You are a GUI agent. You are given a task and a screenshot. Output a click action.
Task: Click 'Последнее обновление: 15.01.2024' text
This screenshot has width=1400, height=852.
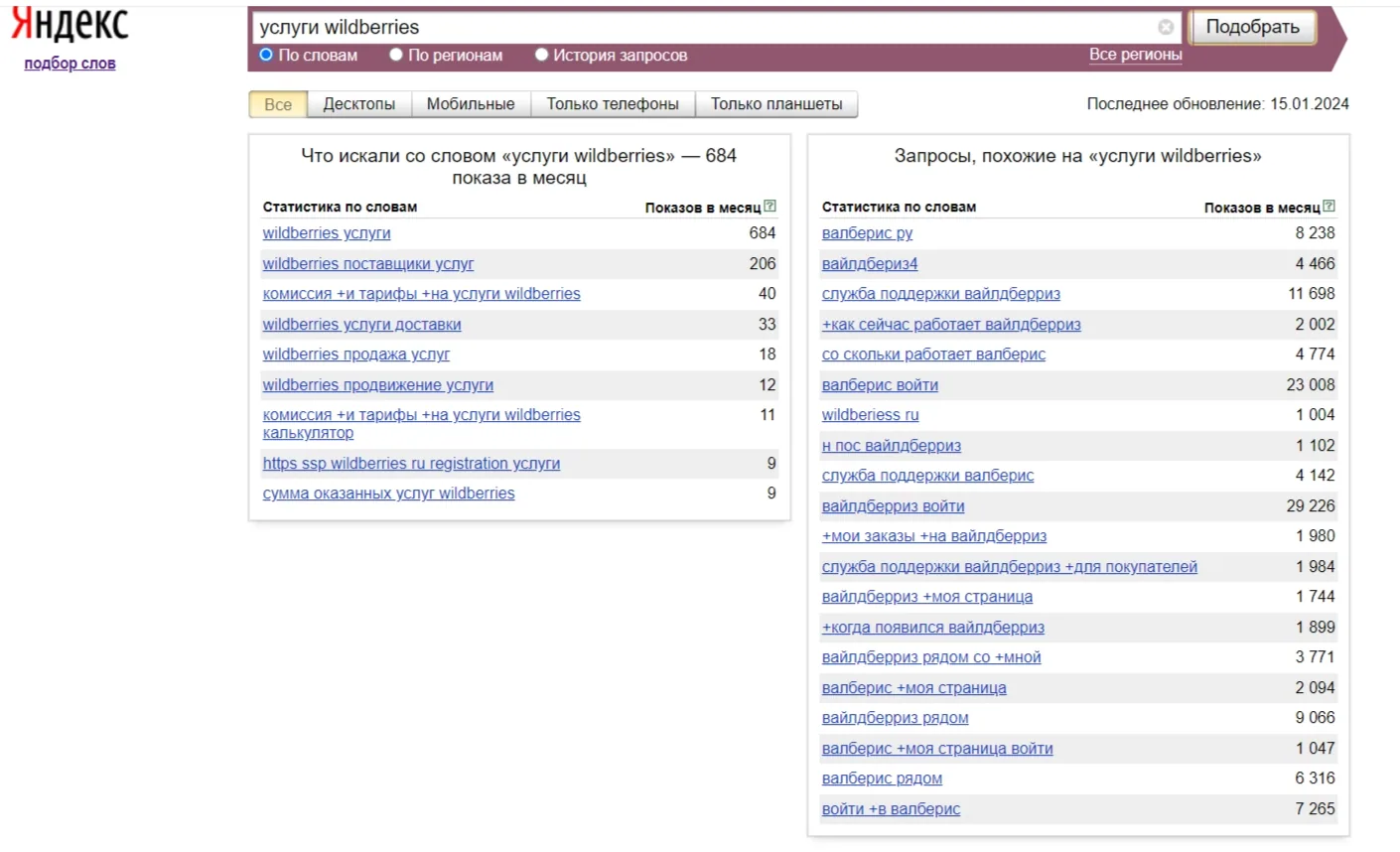click(x=1218, y=104)
